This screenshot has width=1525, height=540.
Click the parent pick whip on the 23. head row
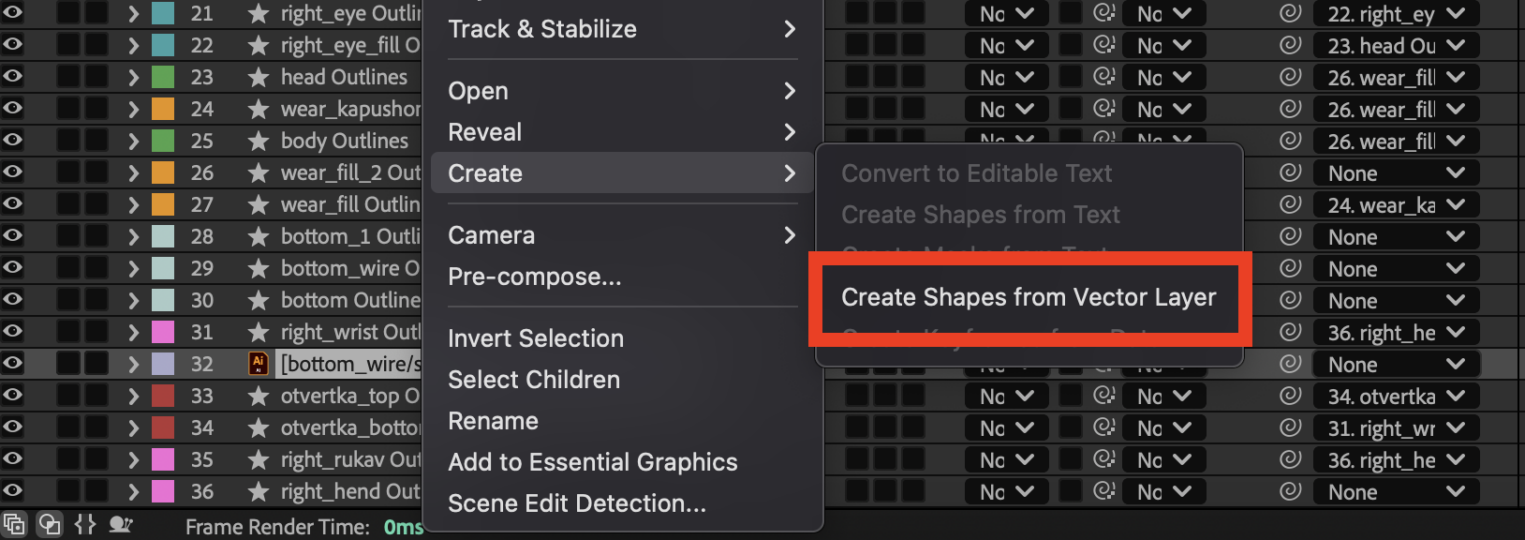(x=1290, y=45)
